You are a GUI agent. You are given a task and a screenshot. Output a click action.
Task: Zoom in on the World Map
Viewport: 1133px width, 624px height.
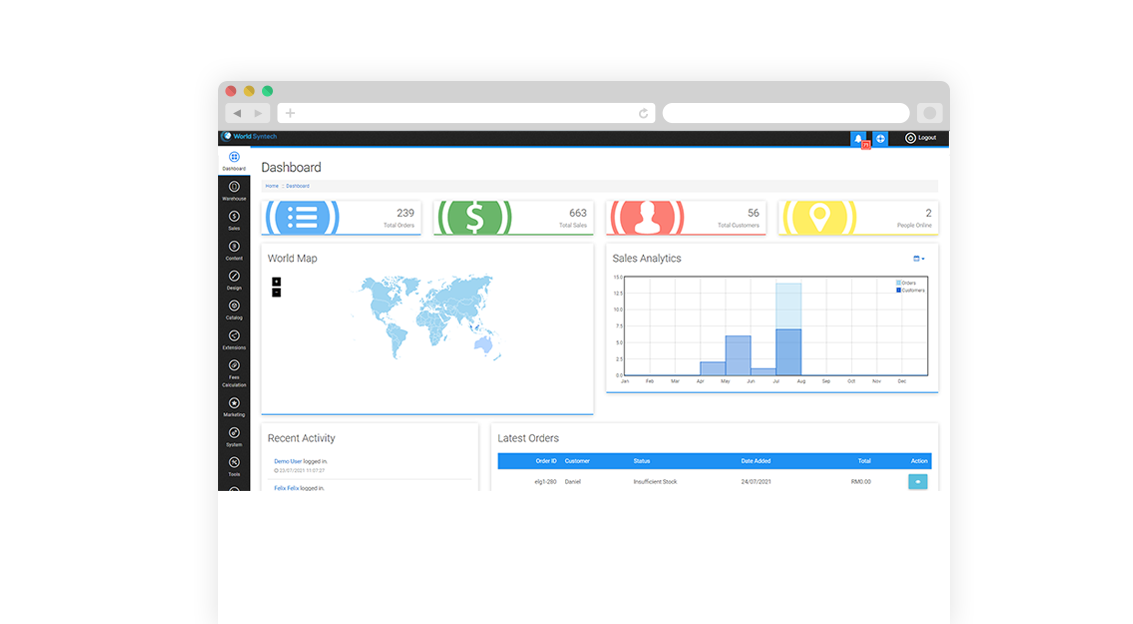(276, 281)
